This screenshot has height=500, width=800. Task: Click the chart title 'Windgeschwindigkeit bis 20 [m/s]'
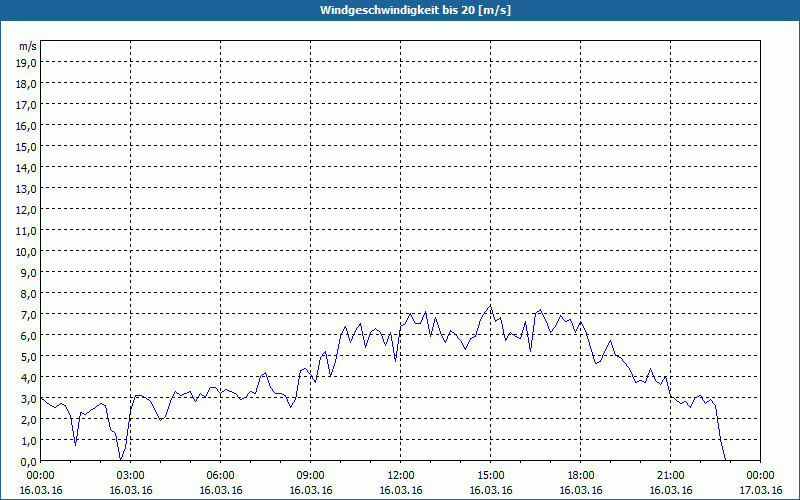(415, 10)
